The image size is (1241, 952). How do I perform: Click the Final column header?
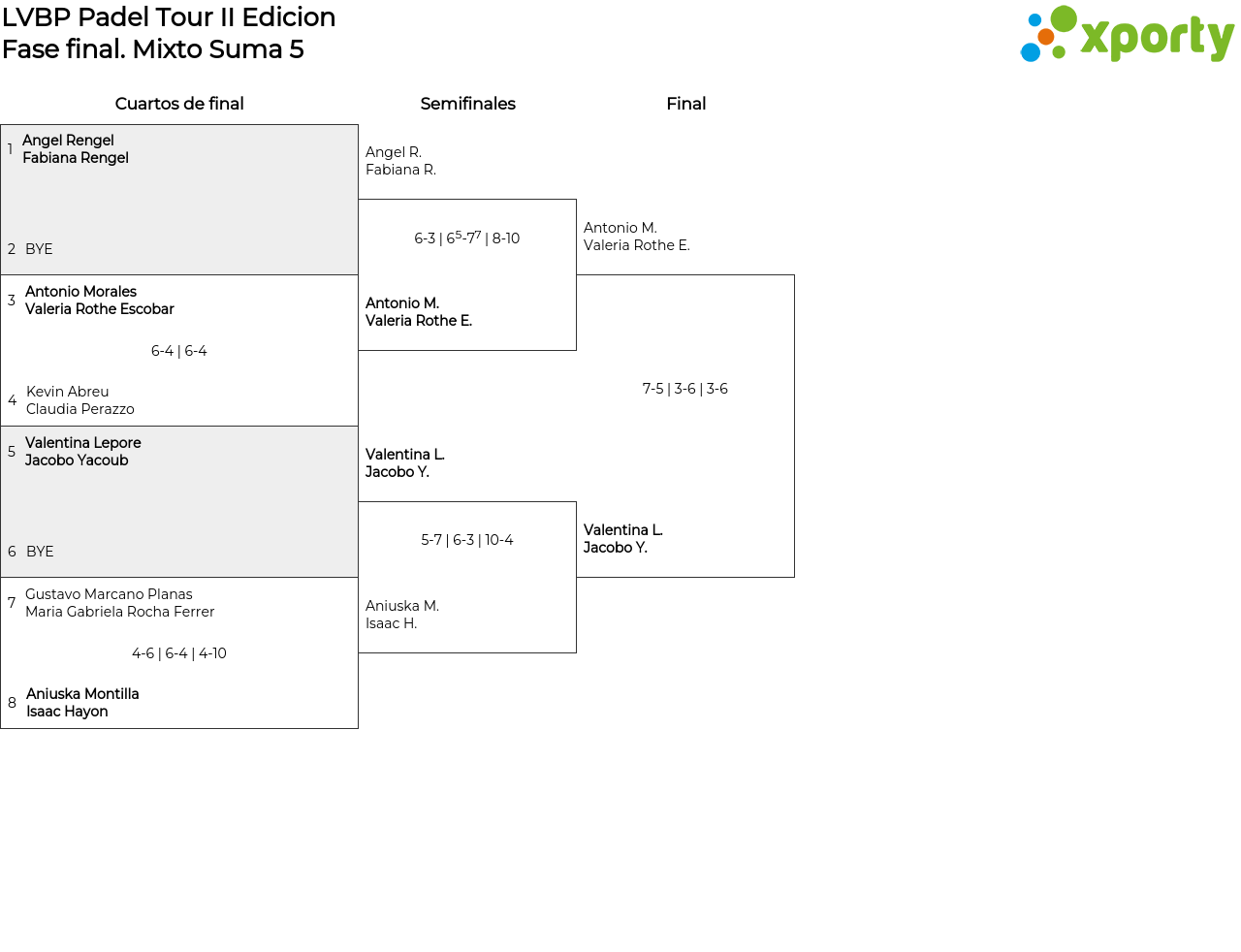tap(685, 104)
